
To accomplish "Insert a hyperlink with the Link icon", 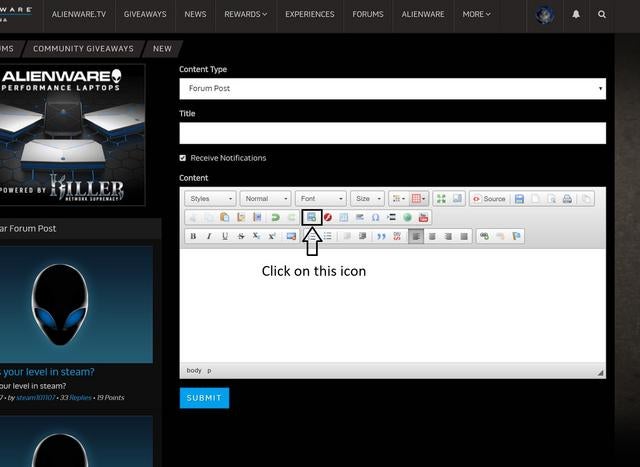I will [484, 236].
